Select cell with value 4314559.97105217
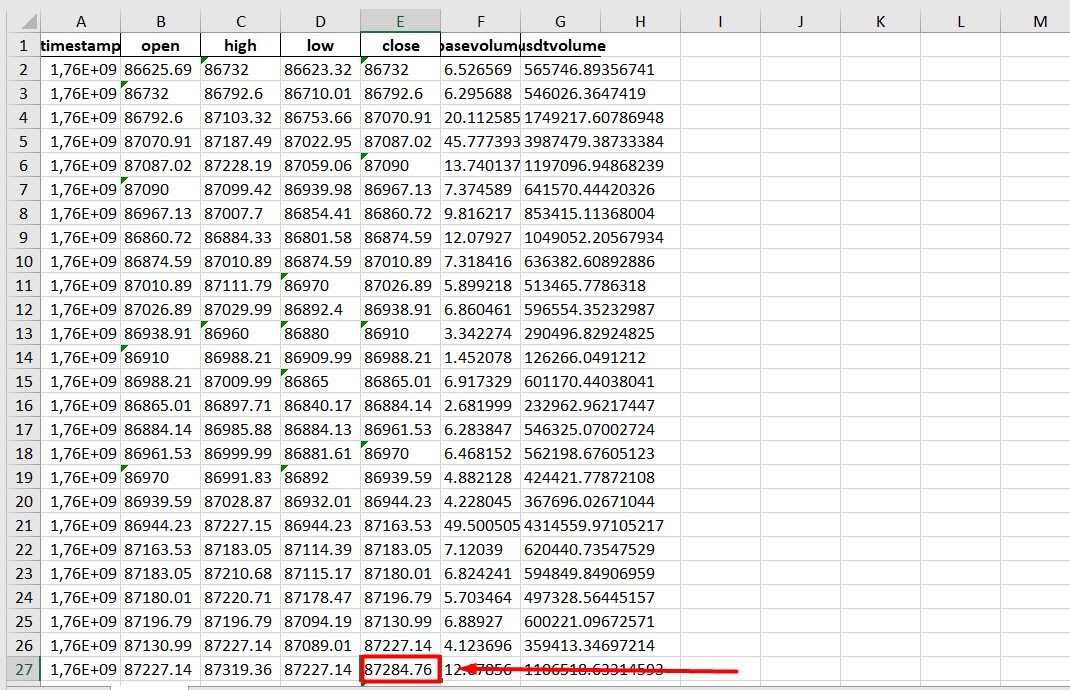 pyautogui.click(x=594, y=525)
